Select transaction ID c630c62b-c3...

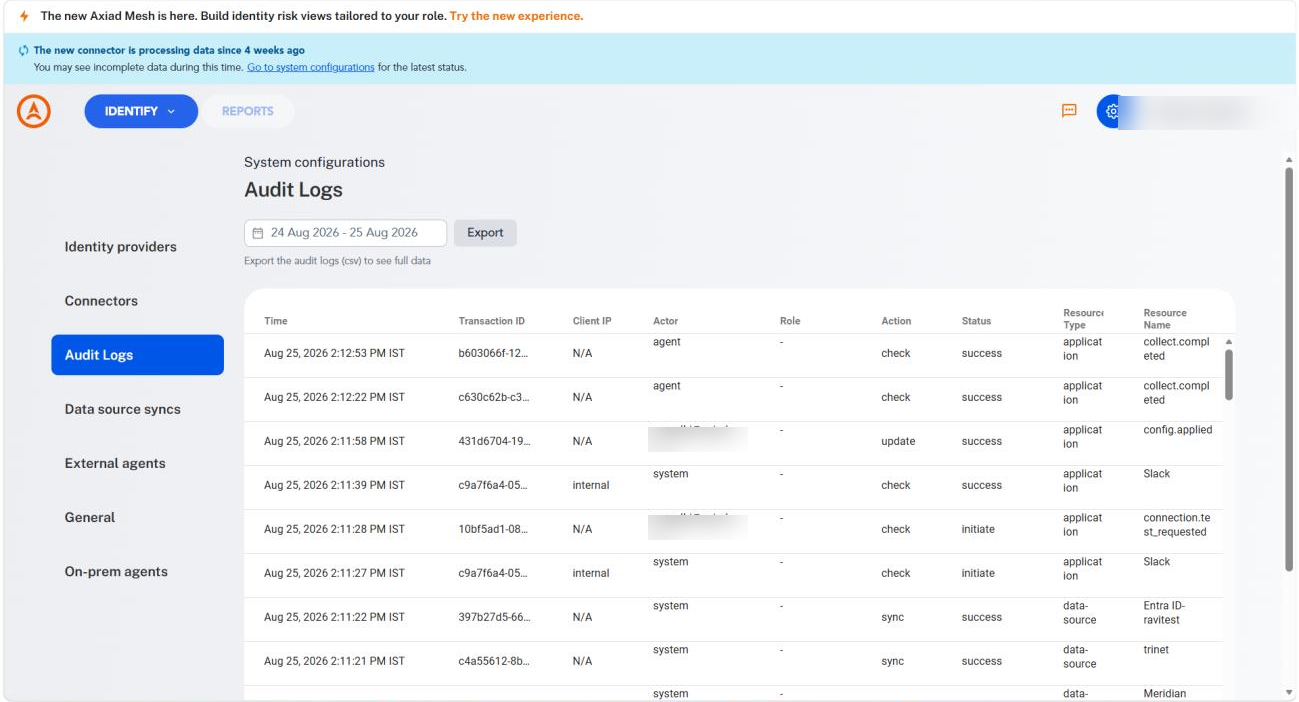point(494,397)
